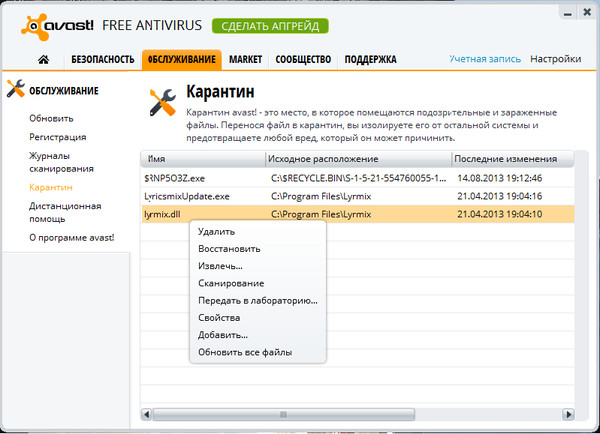This screenshot has width=600, height=434.
Task: Choose Передать в лабораторию... menu entry
Action: point(258,300)
